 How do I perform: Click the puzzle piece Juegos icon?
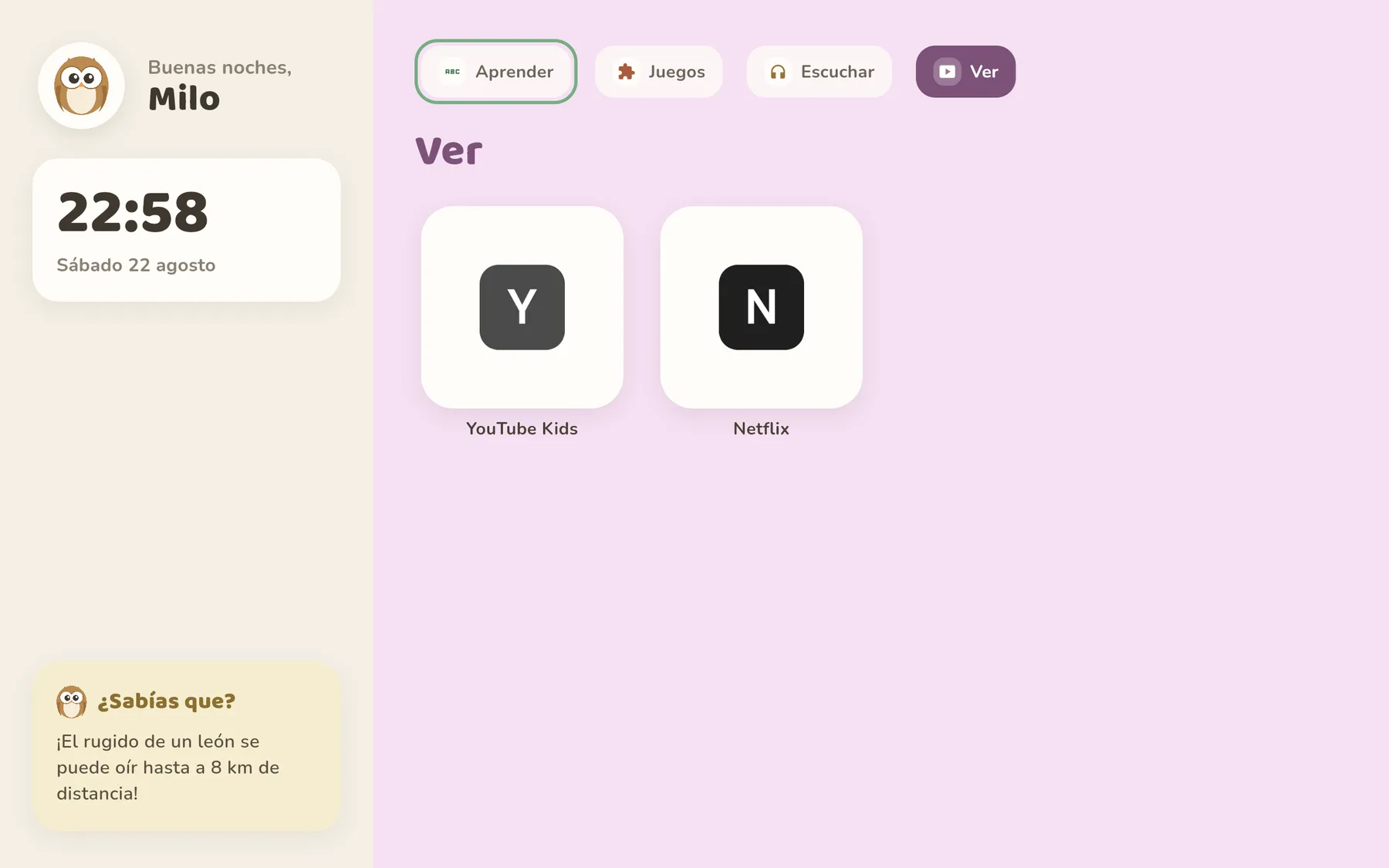[x=626, y=72]
